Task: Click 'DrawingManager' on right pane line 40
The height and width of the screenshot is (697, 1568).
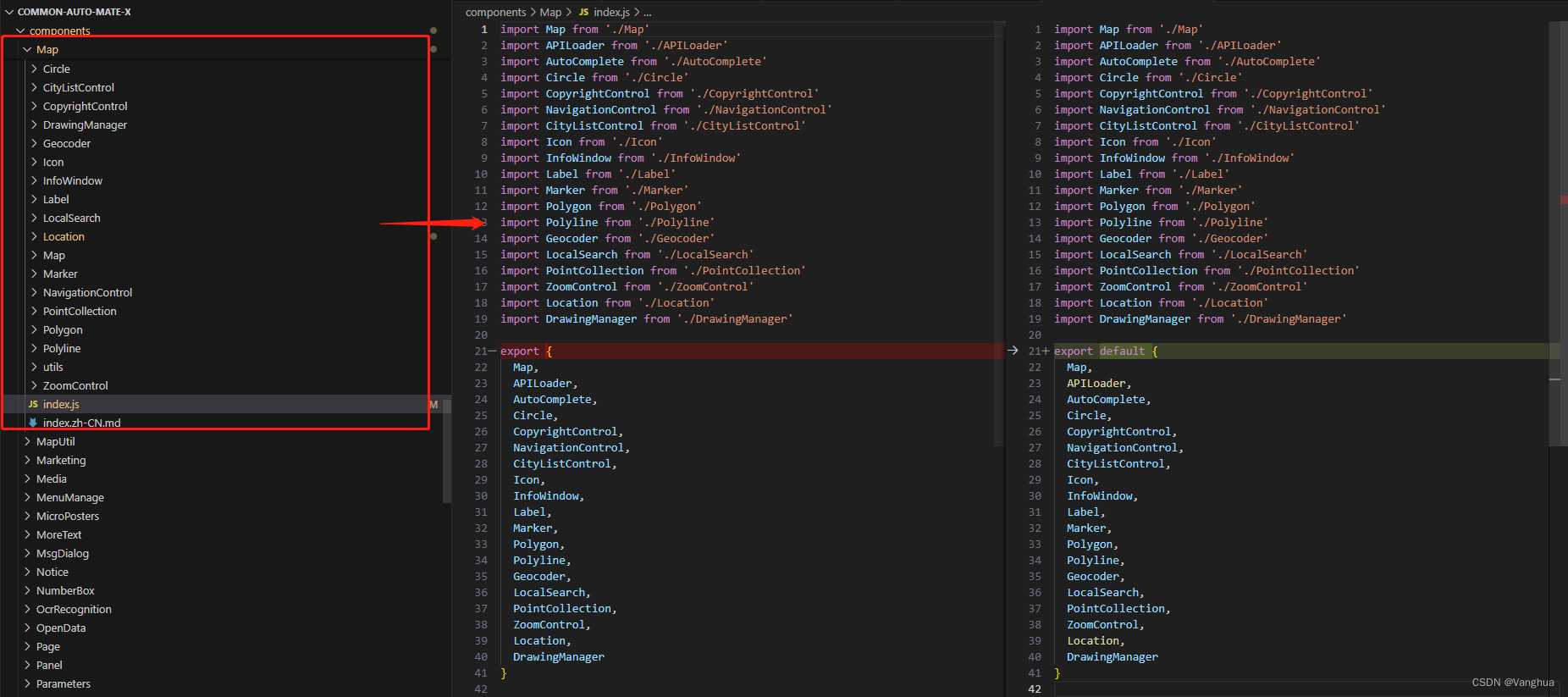Action: tap(1113, 656)
